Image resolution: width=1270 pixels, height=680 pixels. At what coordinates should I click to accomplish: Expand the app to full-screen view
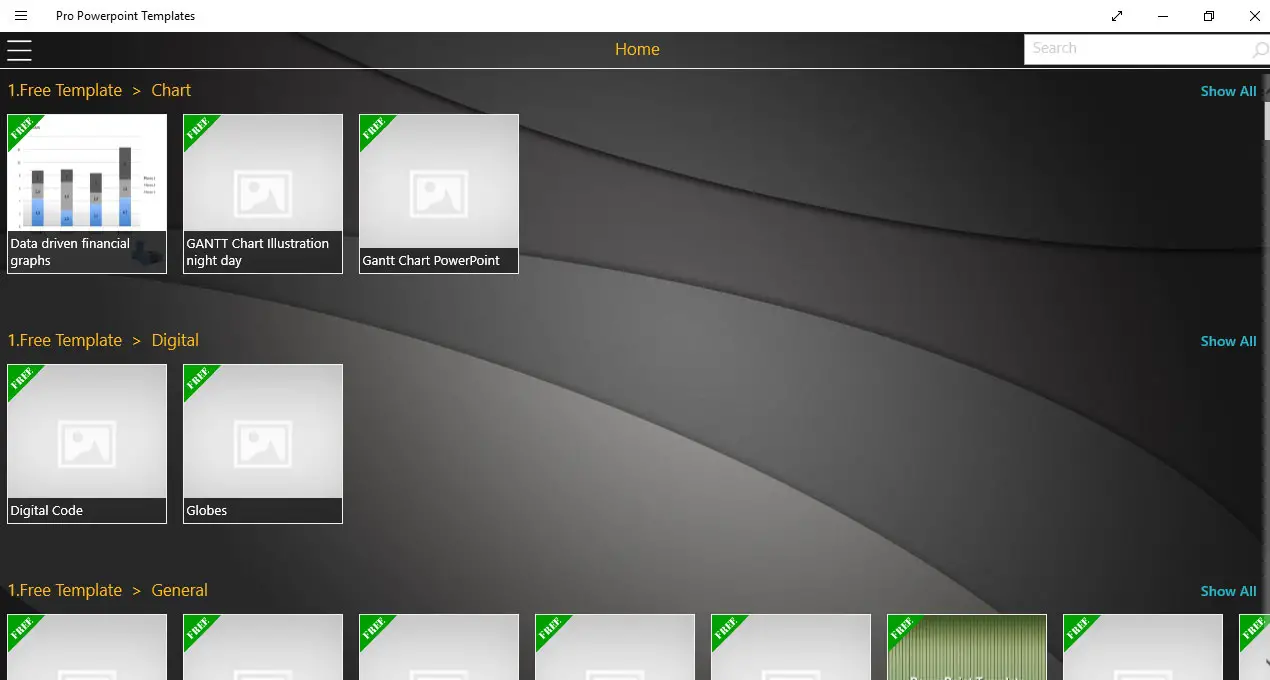(x=1117, y=16)
